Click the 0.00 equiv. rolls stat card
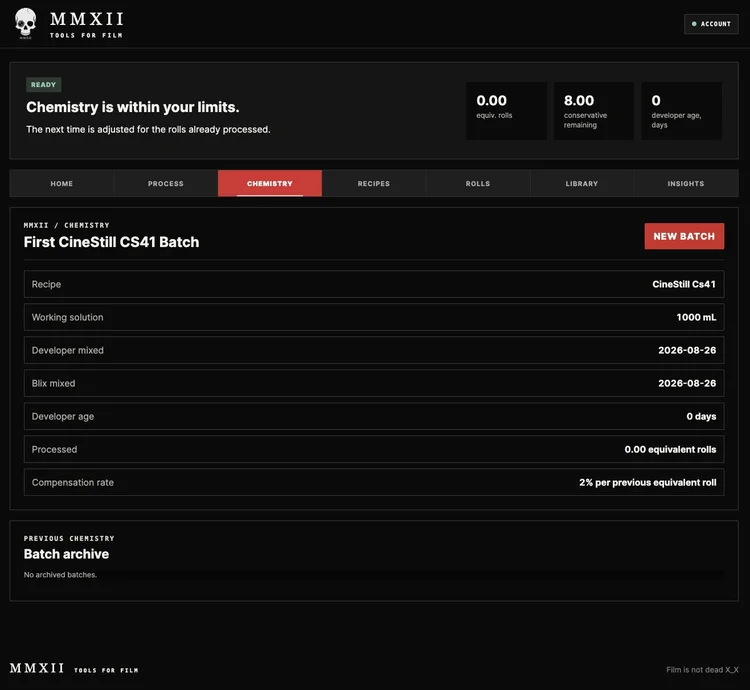This screenshot has width=750, height=690. (x=507, y=111)
